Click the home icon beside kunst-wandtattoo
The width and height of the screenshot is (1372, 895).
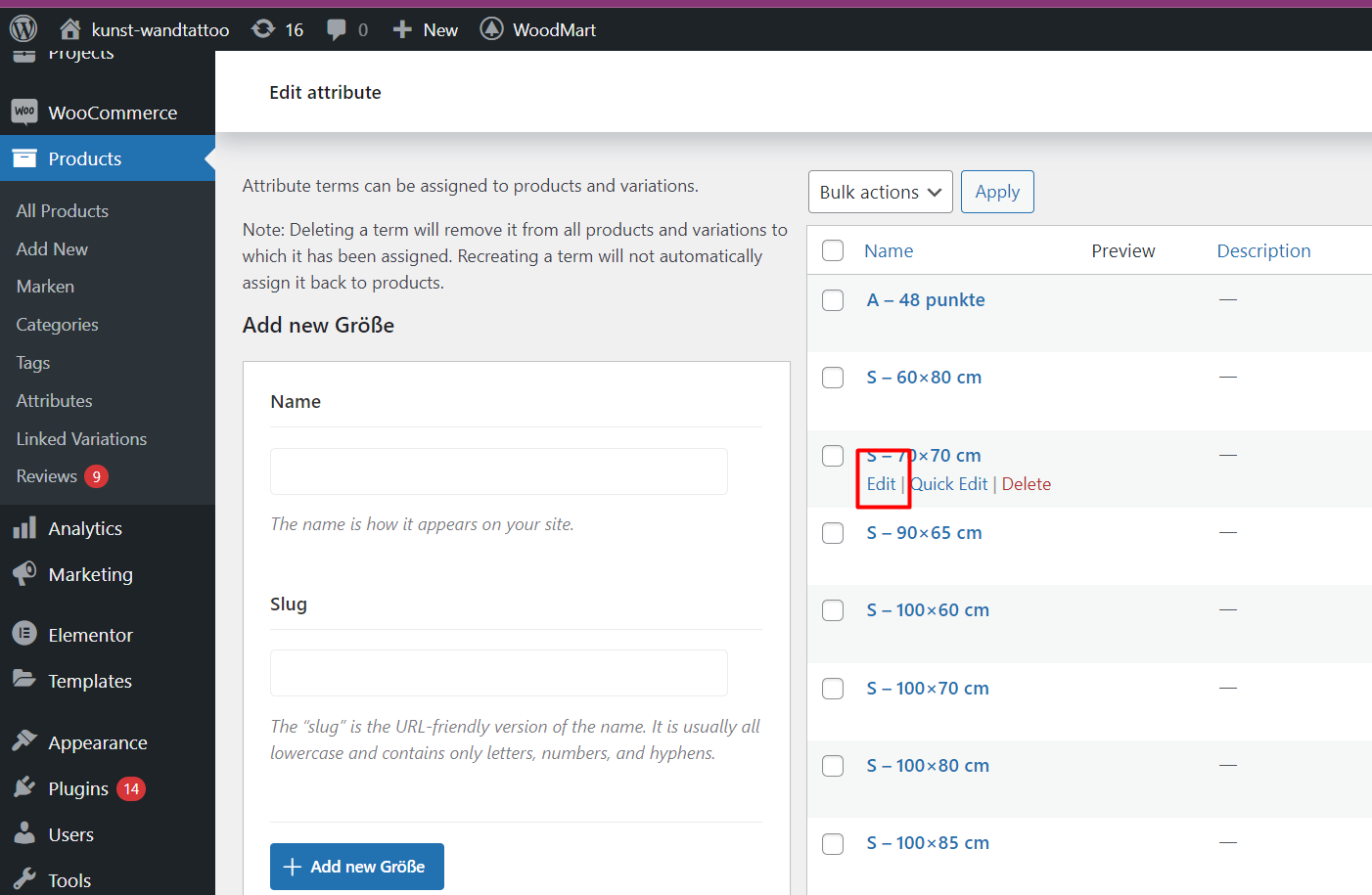point(69,29)
